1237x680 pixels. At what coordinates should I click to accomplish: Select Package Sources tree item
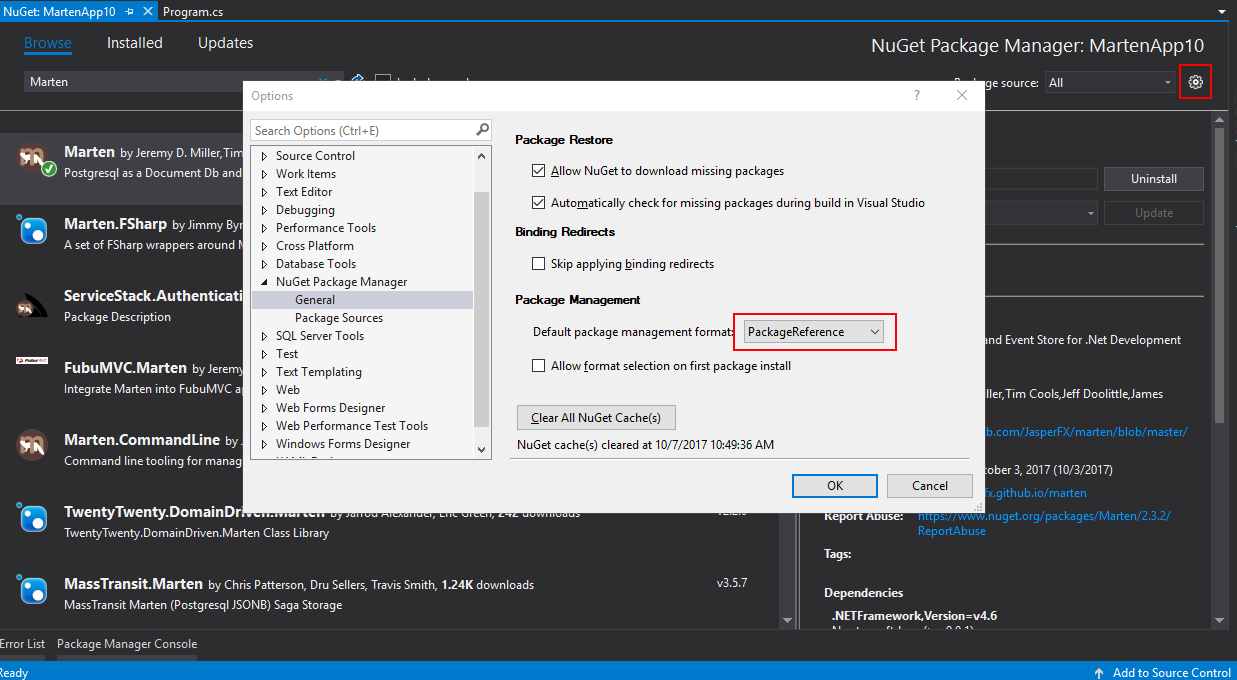tap(339, 318)
